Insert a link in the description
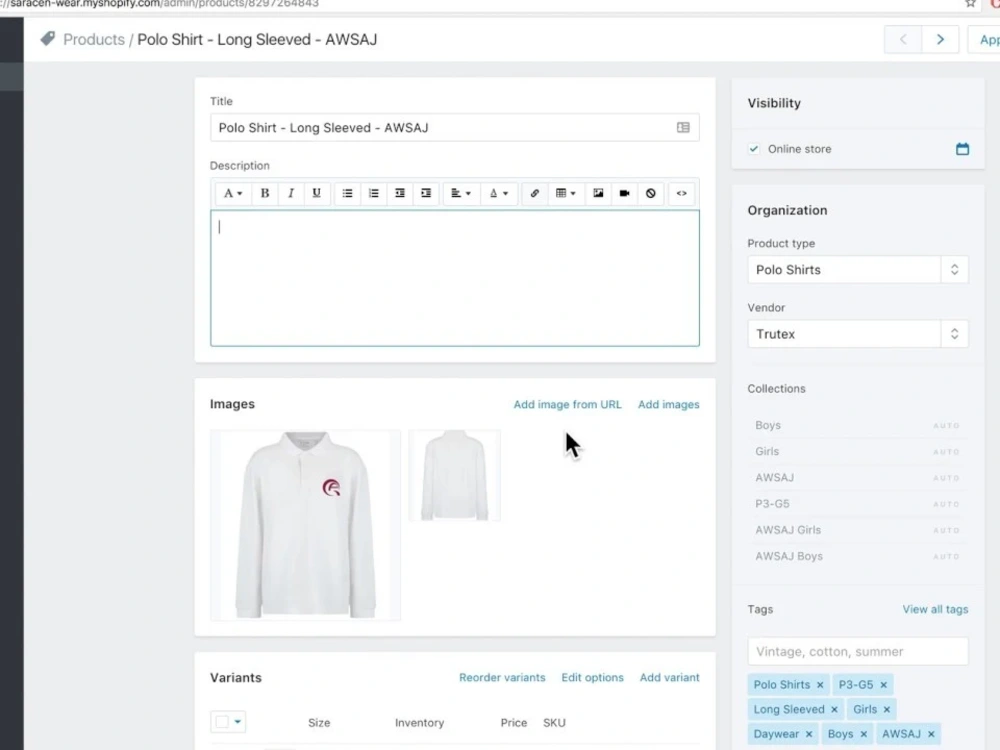 coord(534,193)
